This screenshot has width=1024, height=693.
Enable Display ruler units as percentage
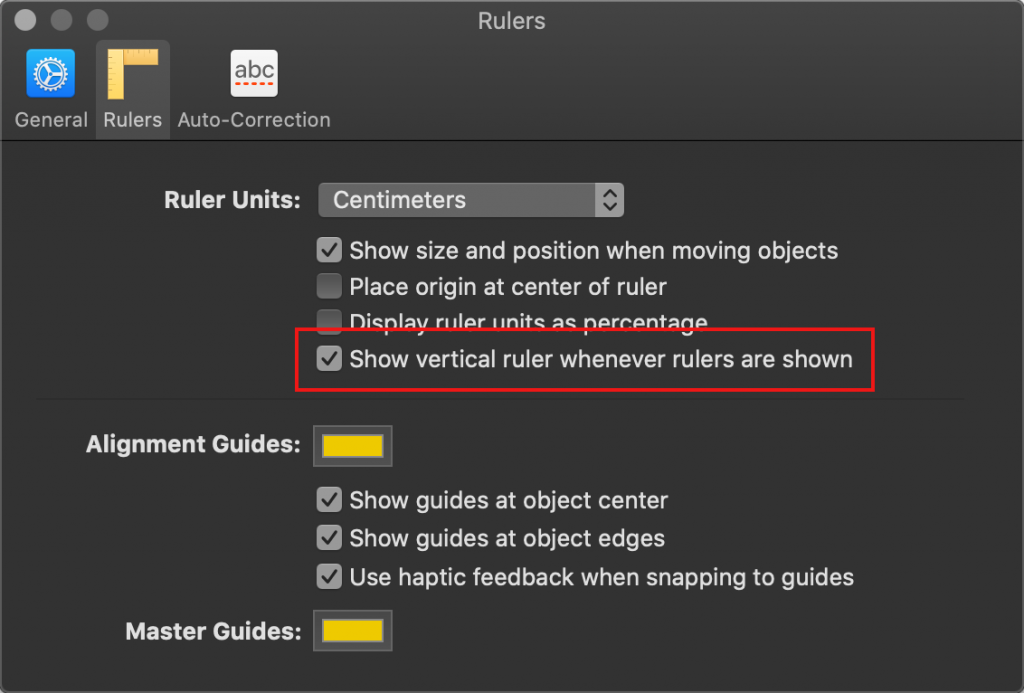coord(329,320)
